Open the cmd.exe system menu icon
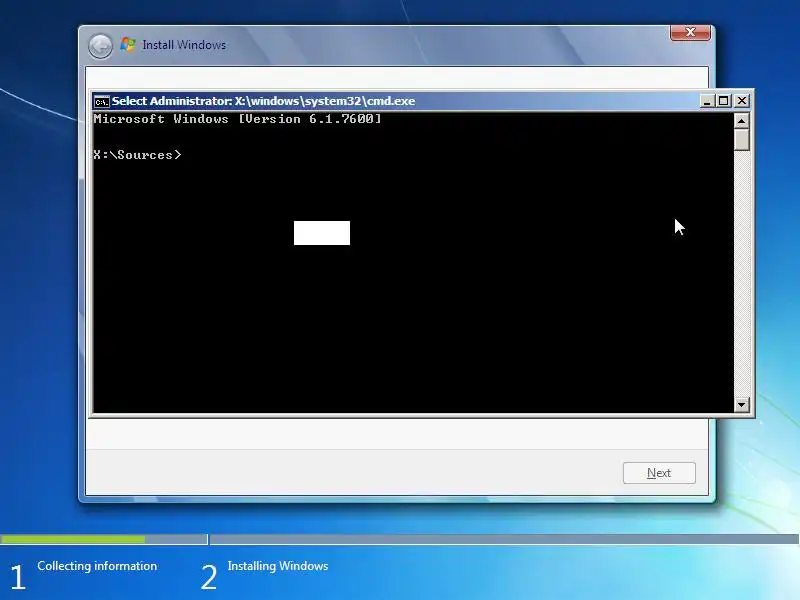The height and width of the screenshot is (600, 800). pos(102,102)
